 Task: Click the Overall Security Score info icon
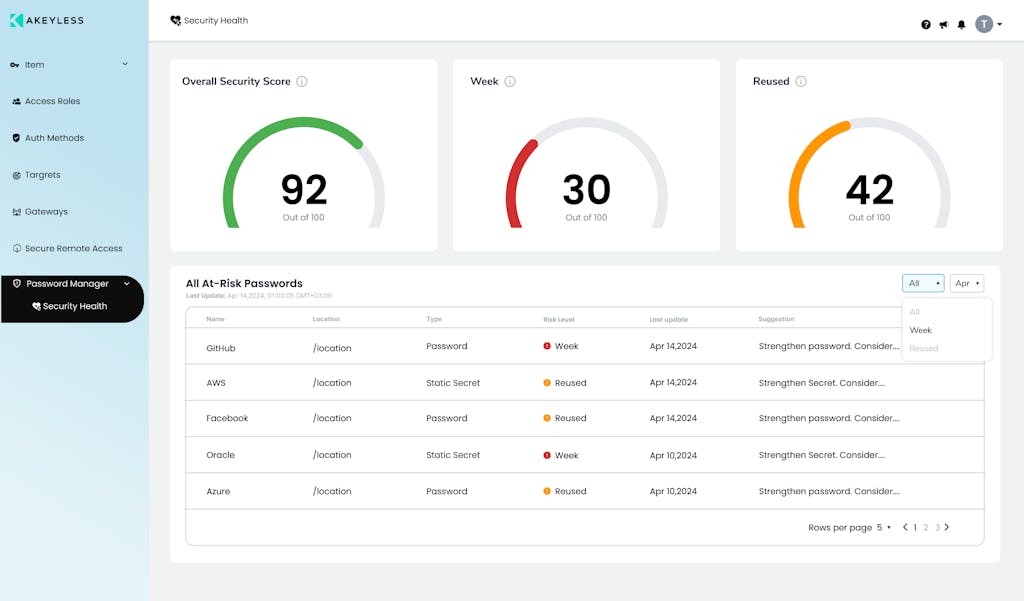click(x=302, y=82)
